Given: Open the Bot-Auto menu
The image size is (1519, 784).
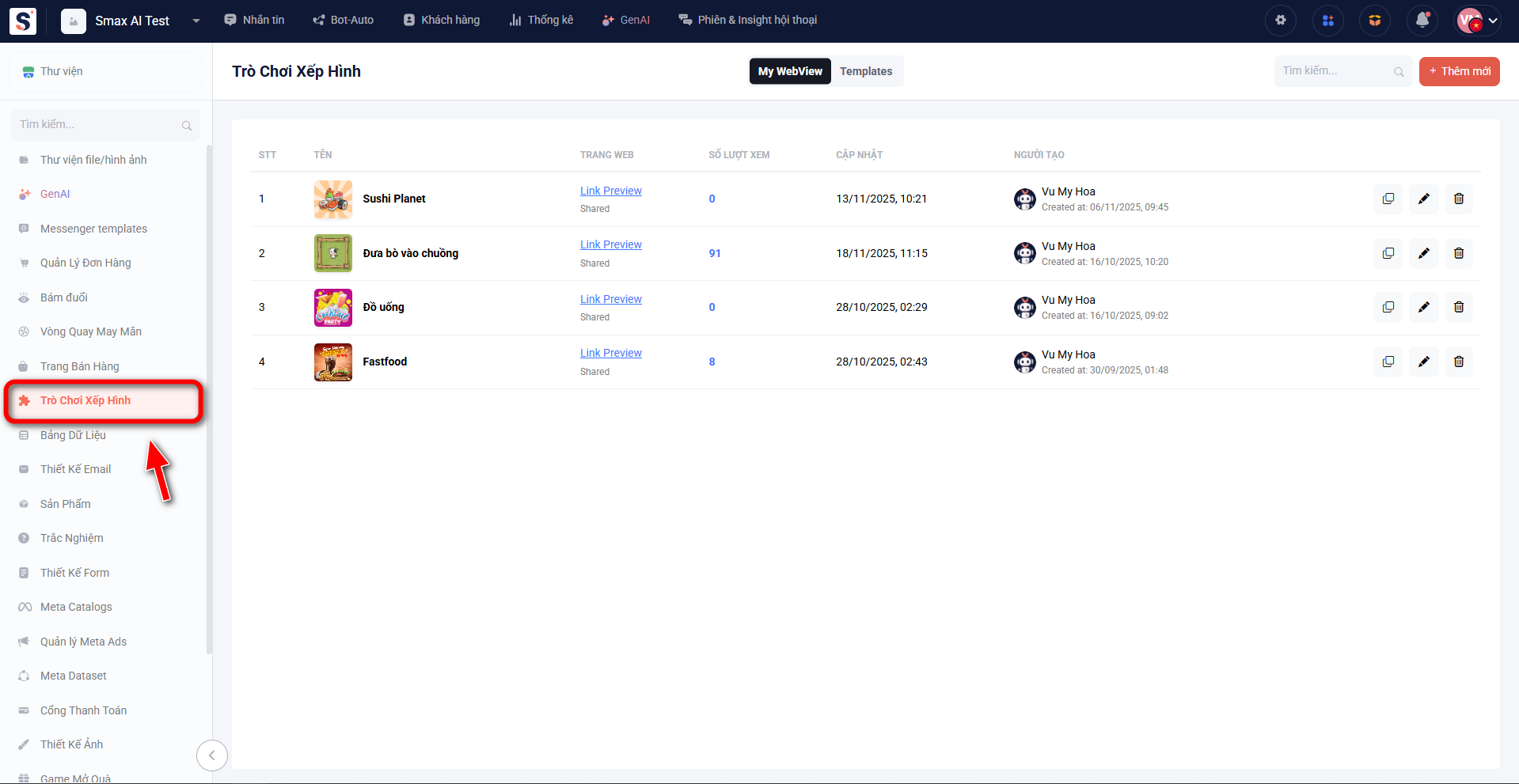Looking at the screenshot, I should 343,20.
